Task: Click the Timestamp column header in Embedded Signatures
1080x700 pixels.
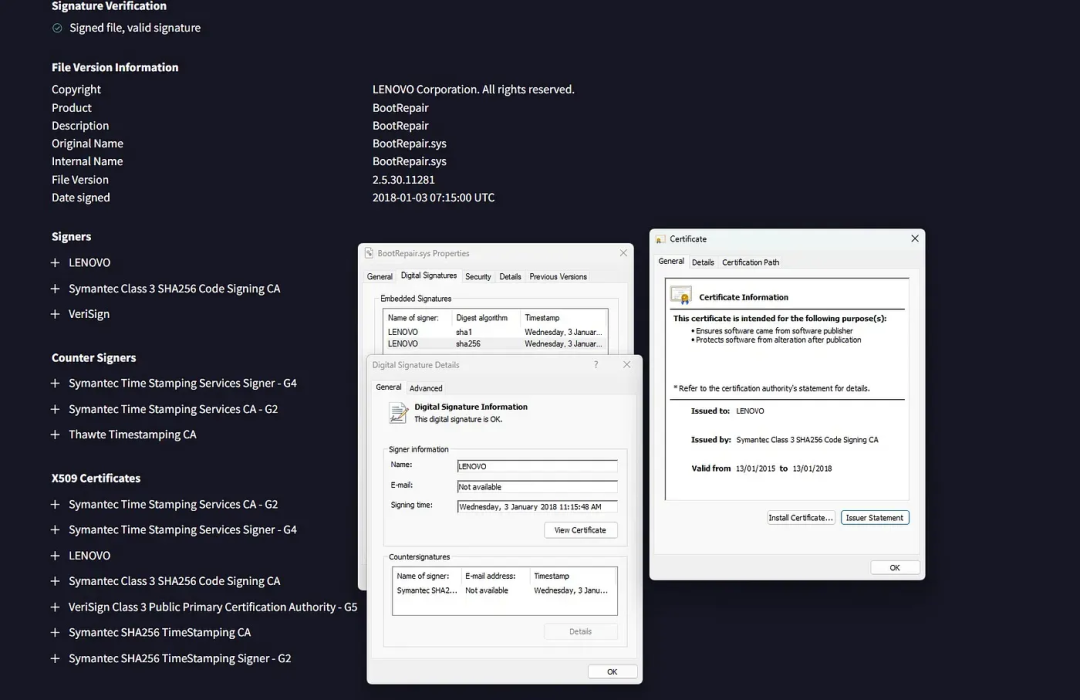Action: 542,318
